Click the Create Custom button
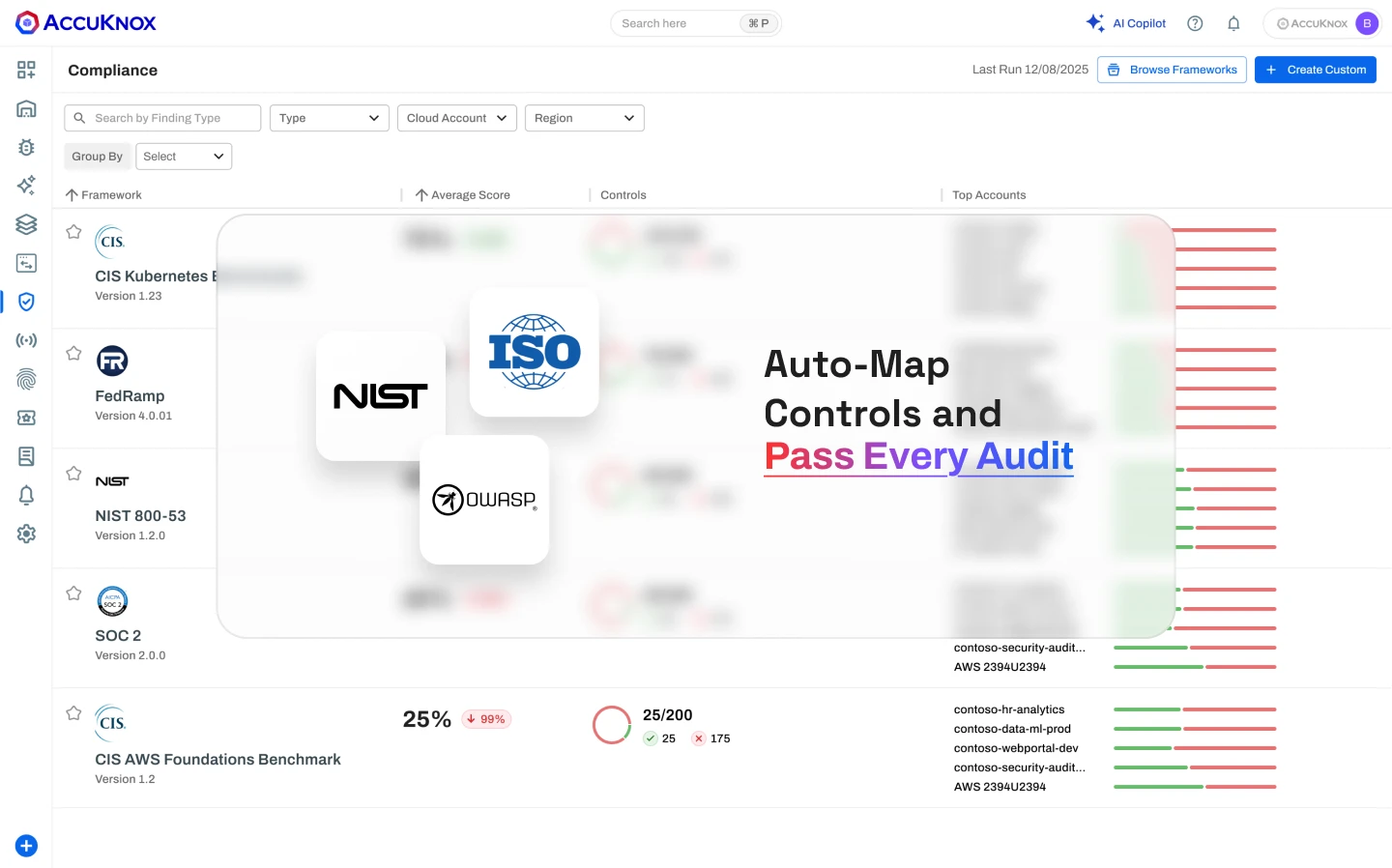 point(1316,70)
